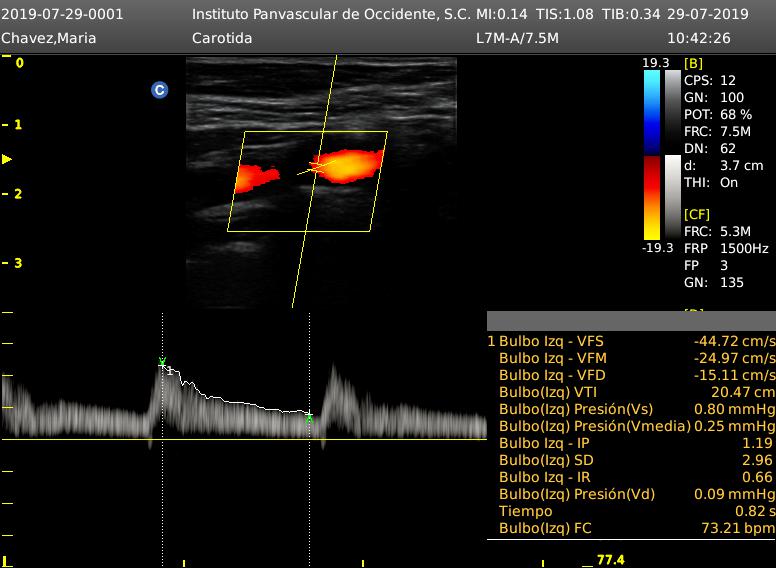Click the time 10:42:26
Viewport: 776px width, 568px height.
click(698, 38)
